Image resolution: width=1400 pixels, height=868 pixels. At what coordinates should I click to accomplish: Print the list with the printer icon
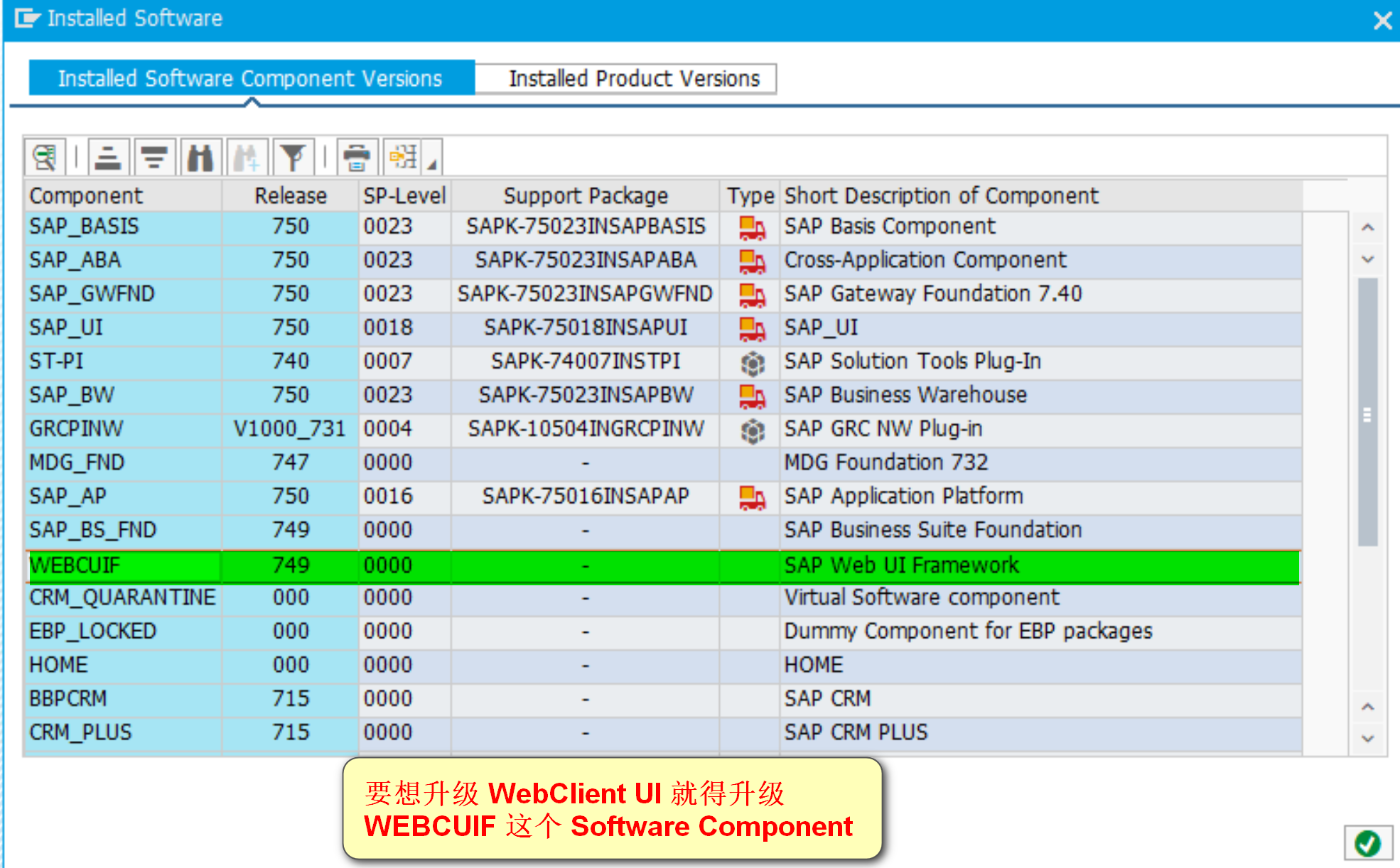(x=357, y=157)
